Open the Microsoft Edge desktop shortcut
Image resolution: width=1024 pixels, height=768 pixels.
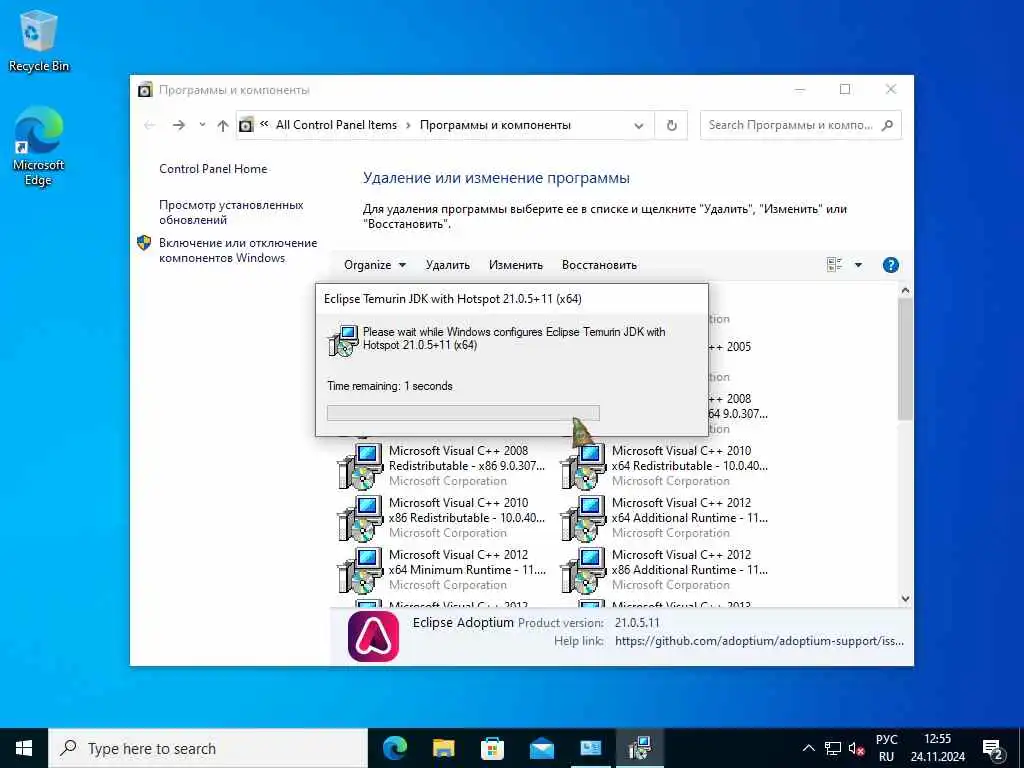click(x=39, y=146)
